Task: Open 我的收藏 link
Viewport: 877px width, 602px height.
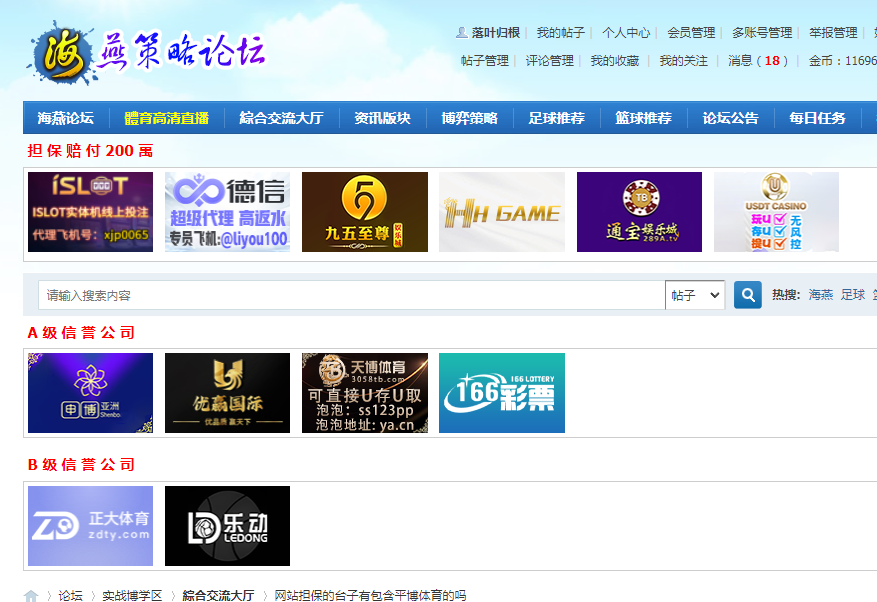Action: [615, 60]
